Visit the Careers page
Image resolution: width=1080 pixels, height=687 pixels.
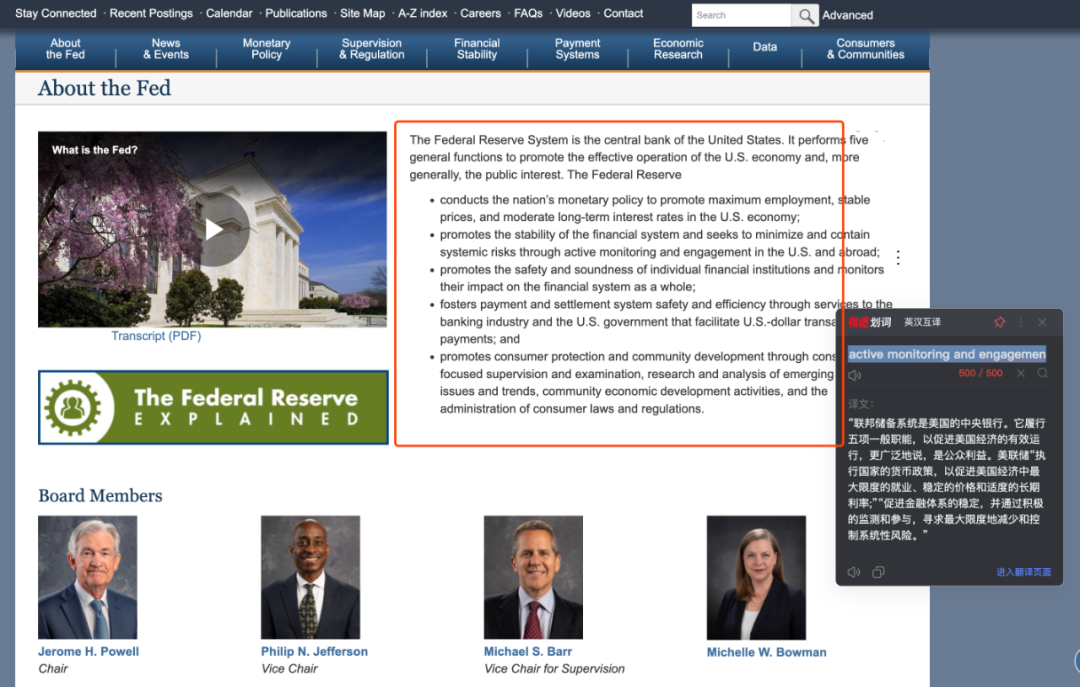(480, 13)
